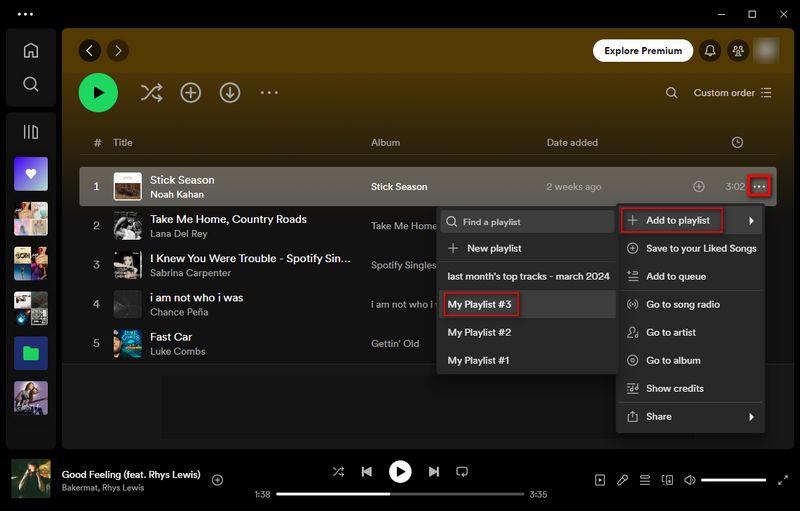
Task: Add song to My Playlist #2
Action: click(x=527, y=333)
